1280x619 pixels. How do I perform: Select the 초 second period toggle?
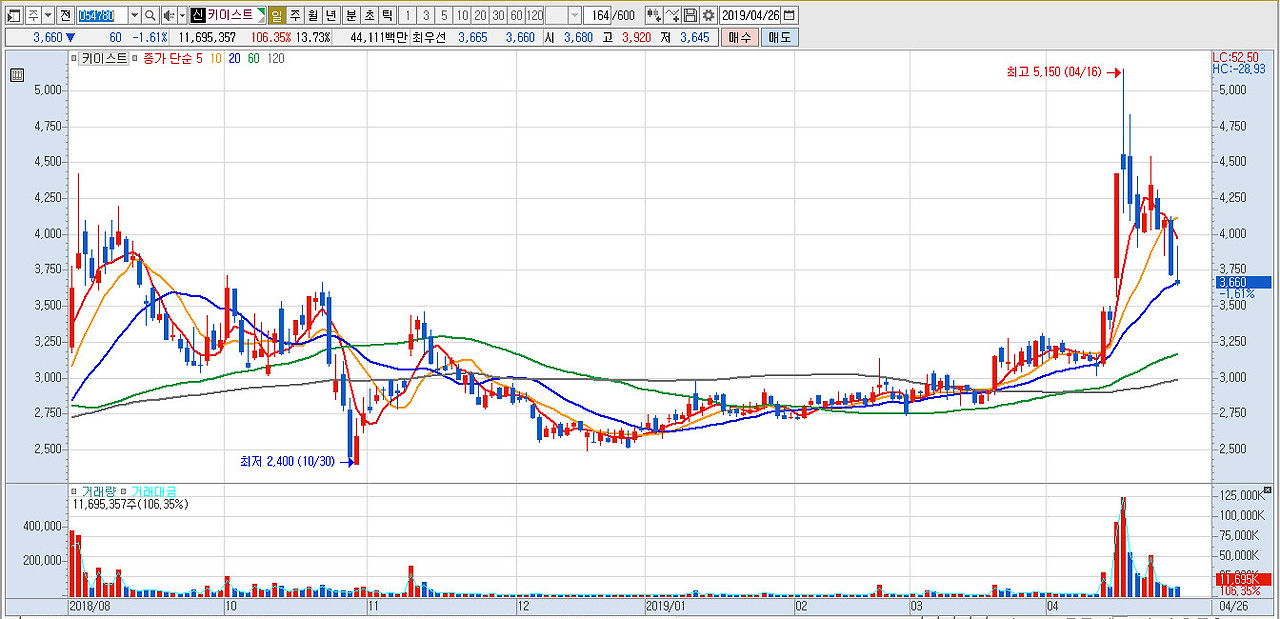369,16
